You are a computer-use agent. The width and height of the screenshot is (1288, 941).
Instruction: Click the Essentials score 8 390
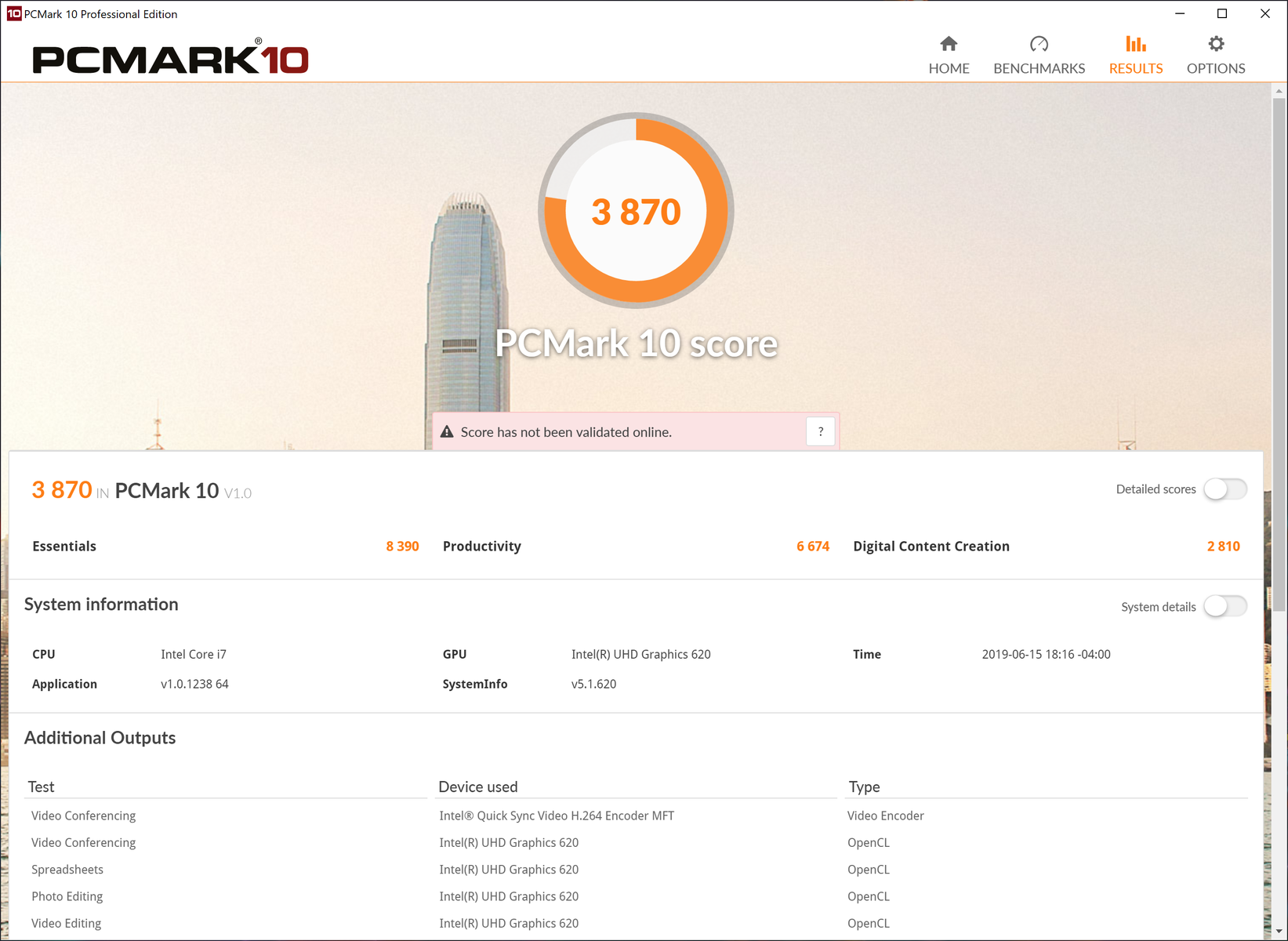point(402,547)
